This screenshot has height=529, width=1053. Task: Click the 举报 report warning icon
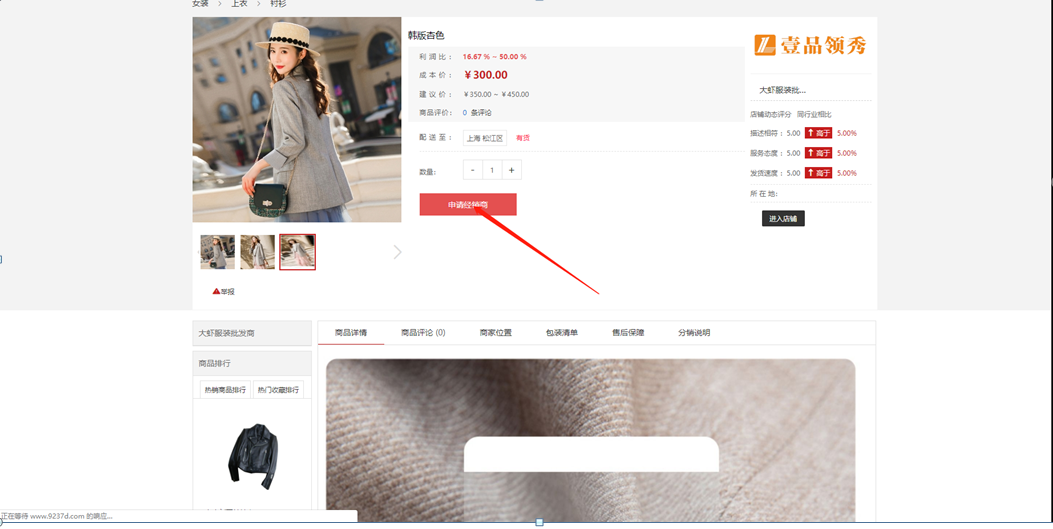click(x=216, y=291)
